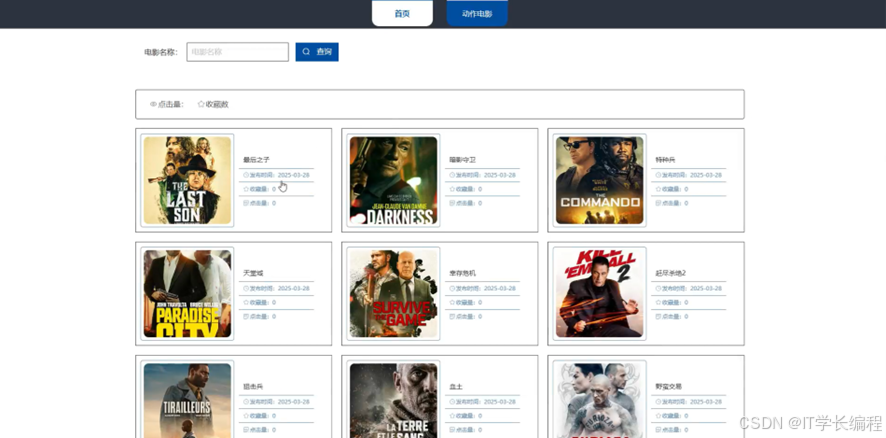Click the clock icon on 狙击兵 card
This screenshot has width=886, height=438.
(246, 402)
